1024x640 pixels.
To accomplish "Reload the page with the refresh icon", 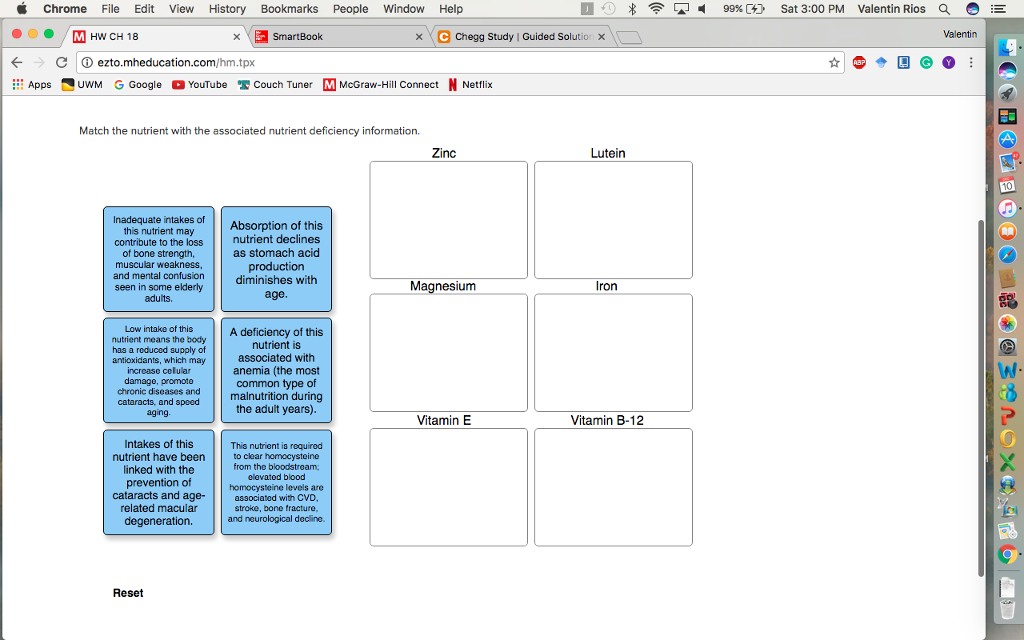I will click(61, 63).
